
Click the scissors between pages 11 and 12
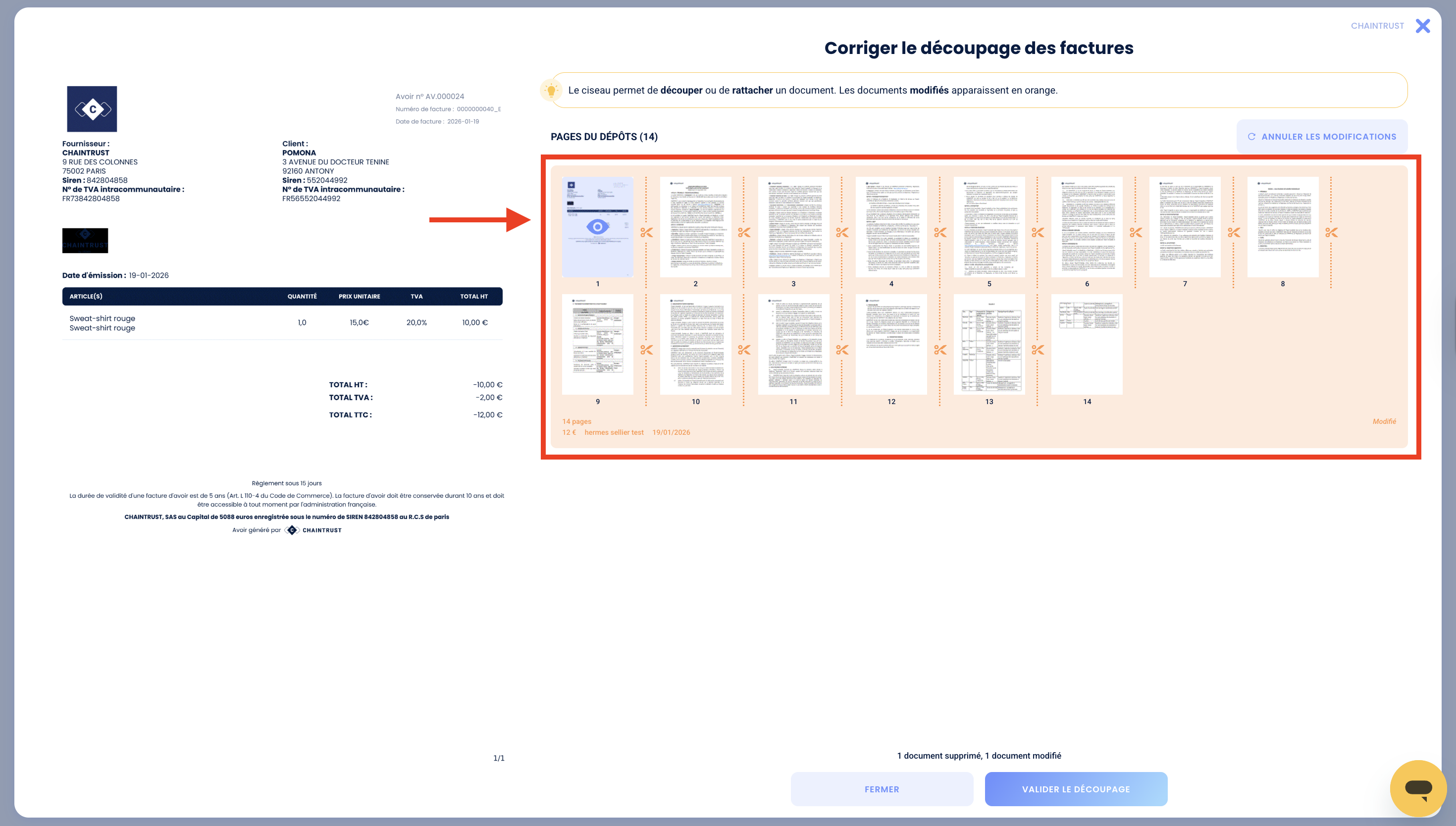pyautogui.click(x=842, y=350)
